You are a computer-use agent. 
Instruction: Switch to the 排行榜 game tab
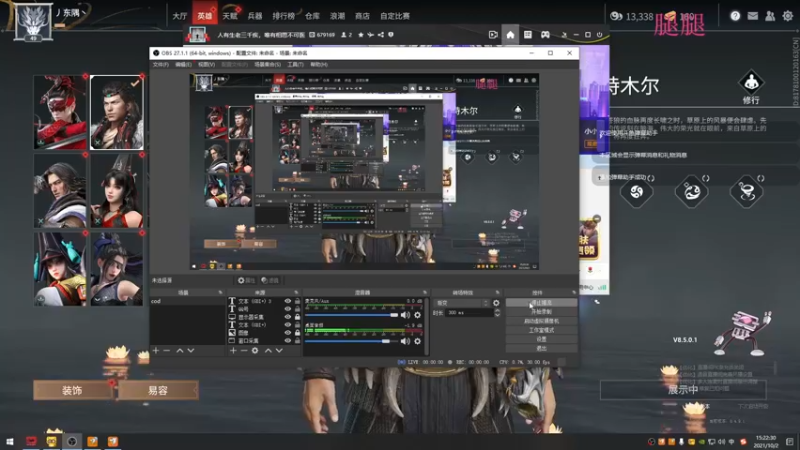coord(284,16)
